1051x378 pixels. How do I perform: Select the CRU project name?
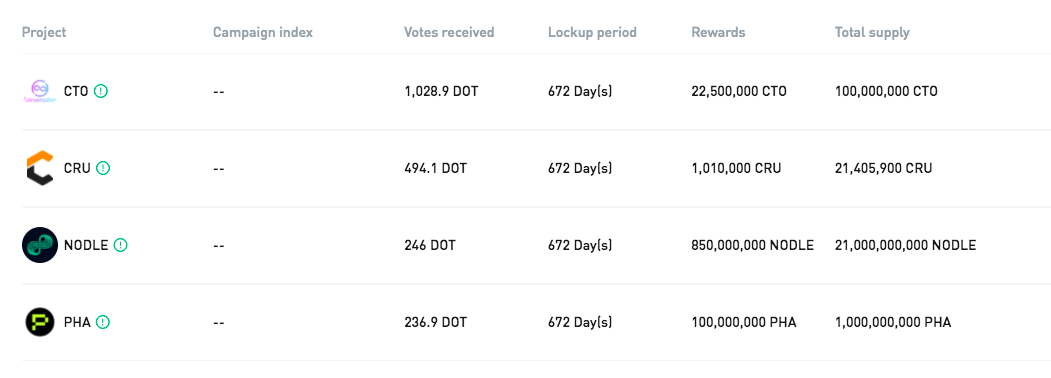pos(77,168)
